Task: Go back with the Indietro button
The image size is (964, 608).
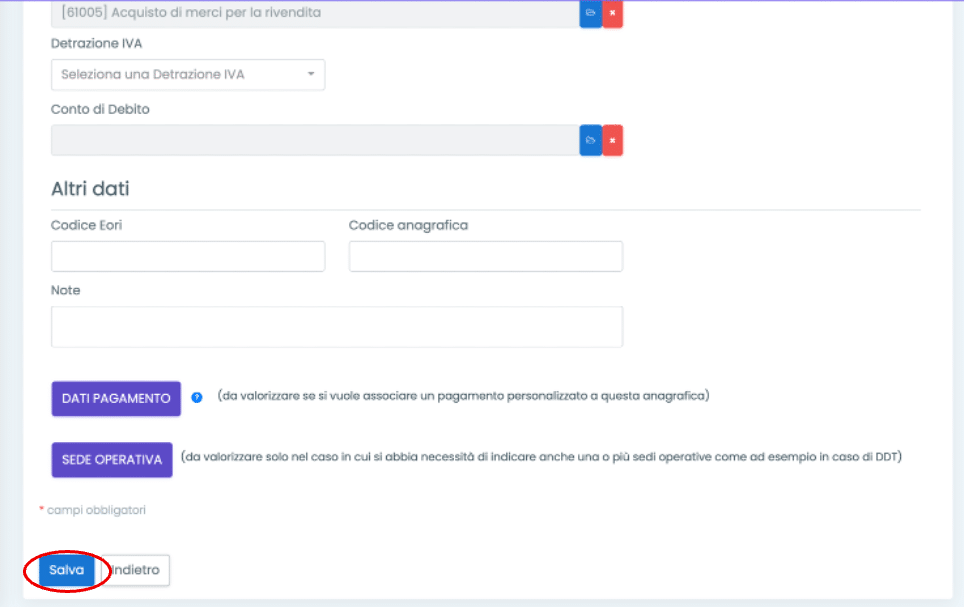Action: (136, 570)
